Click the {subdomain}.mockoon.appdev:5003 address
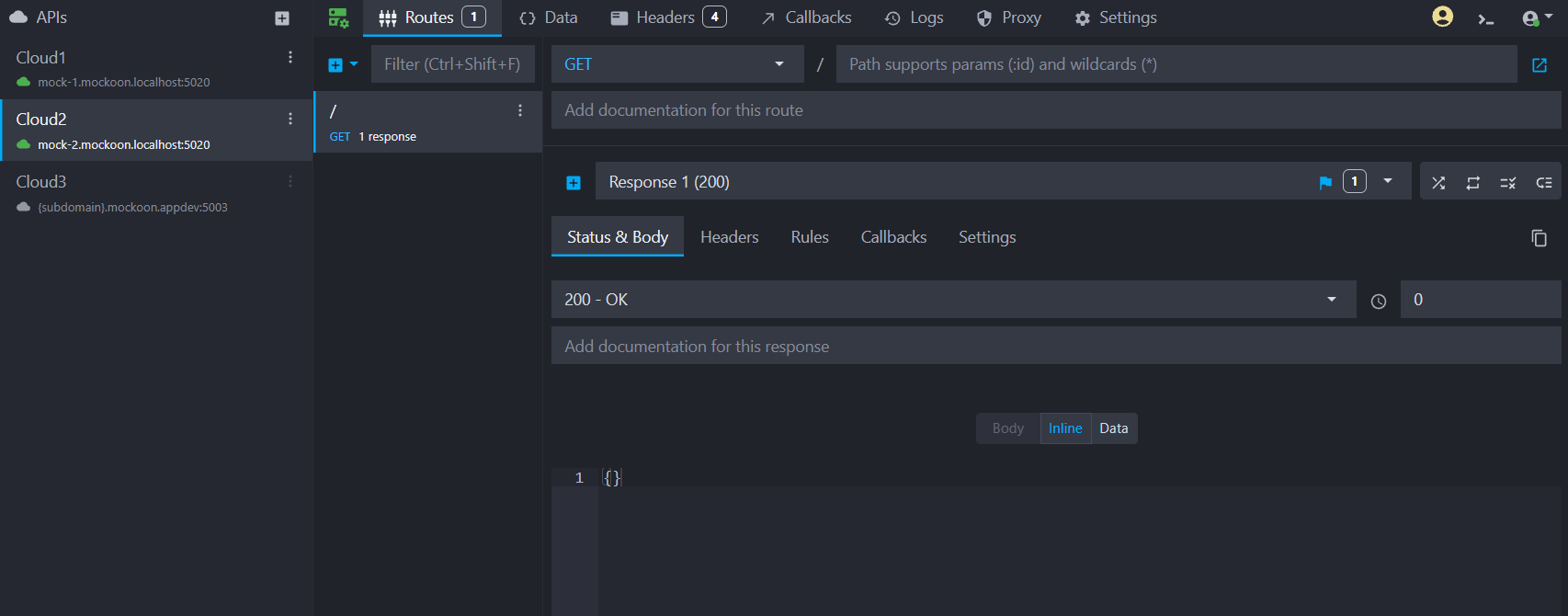 pyautogui.click(x=132, y=207)
